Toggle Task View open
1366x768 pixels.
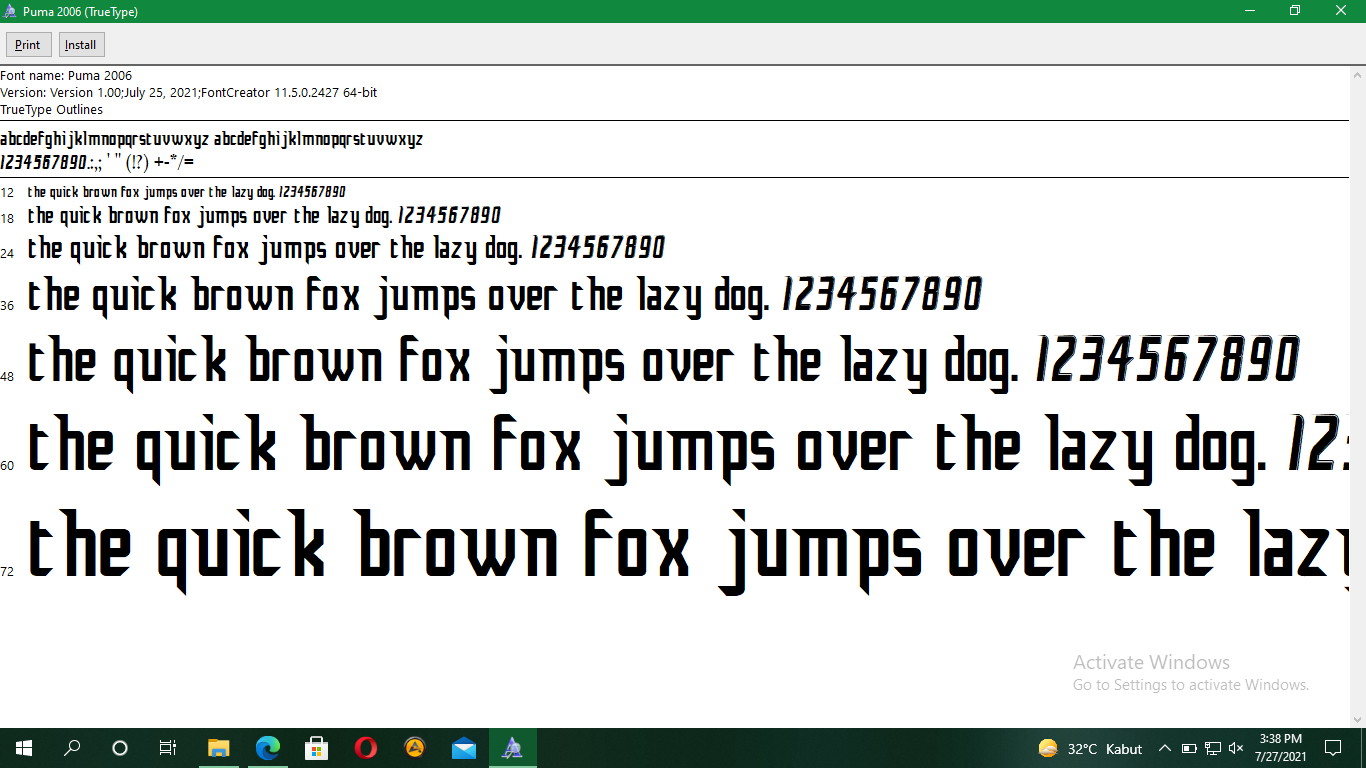[x=167, y=747]
